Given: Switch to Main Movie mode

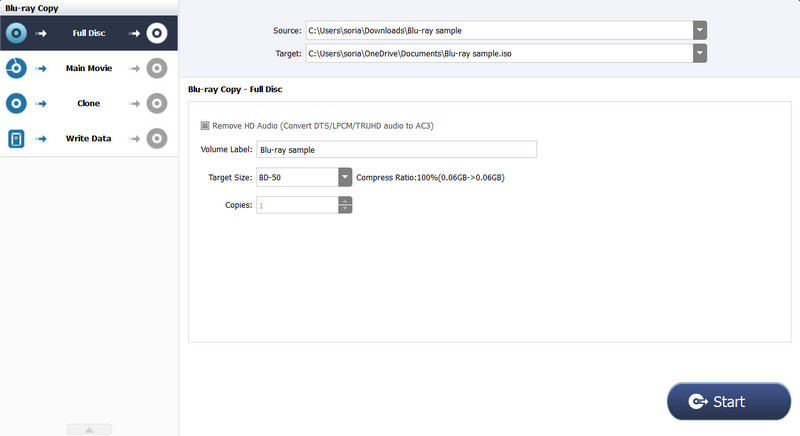Looking at the screenshot, I should [91, 68].
